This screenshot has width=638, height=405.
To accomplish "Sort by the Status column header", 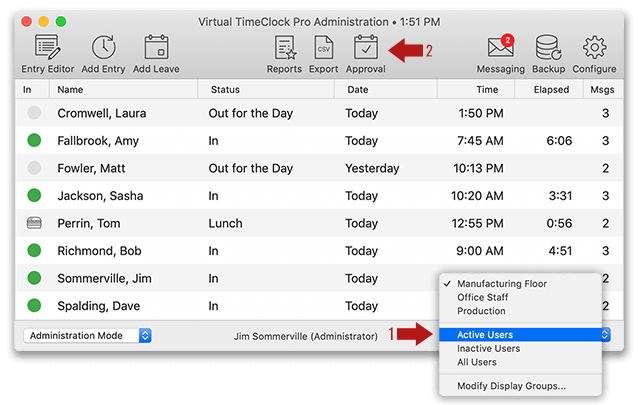I will 266,90.
